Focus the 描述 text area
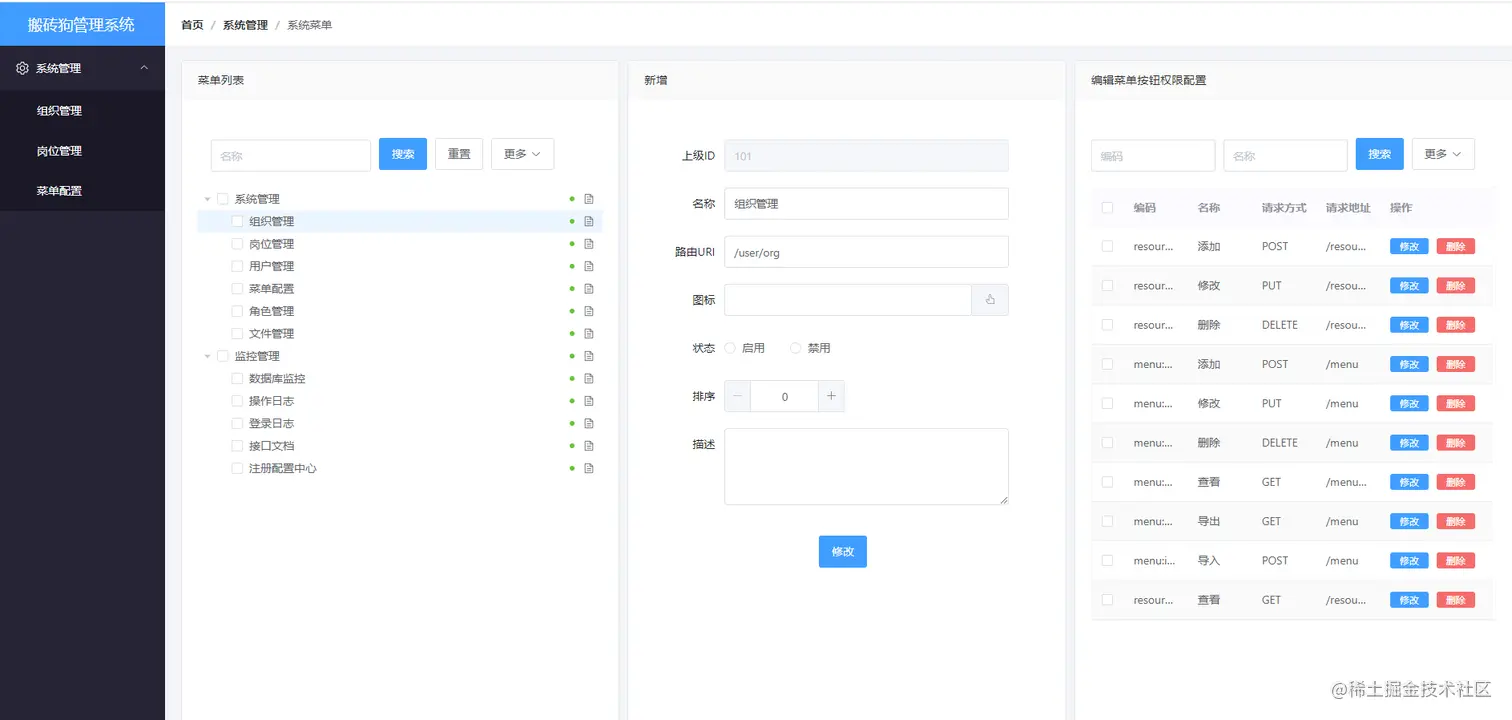Viewport: 1512px width, 720px height. tap(866, 467)
